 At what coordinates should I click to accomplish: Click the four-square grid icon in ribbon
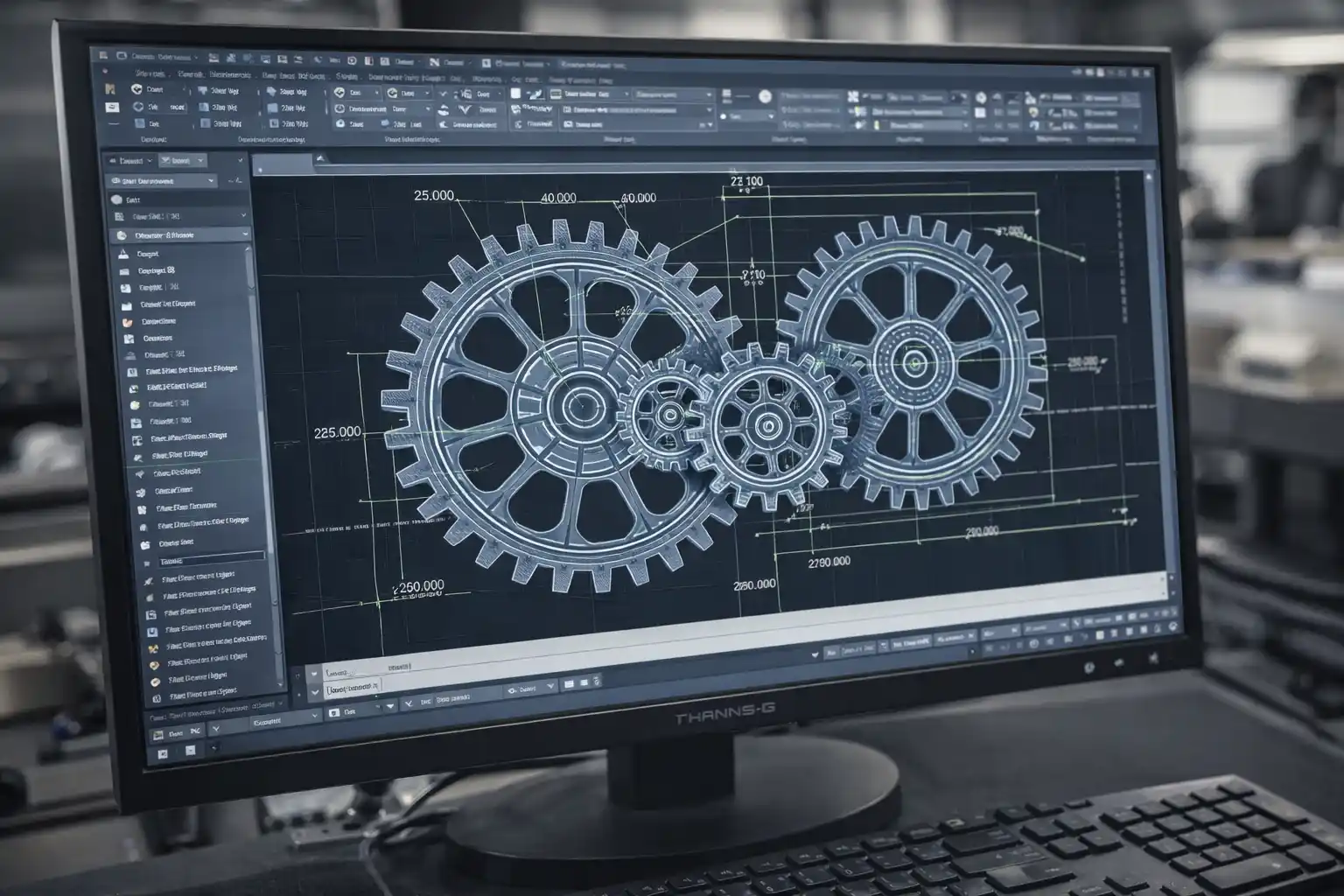click(853, 97)
